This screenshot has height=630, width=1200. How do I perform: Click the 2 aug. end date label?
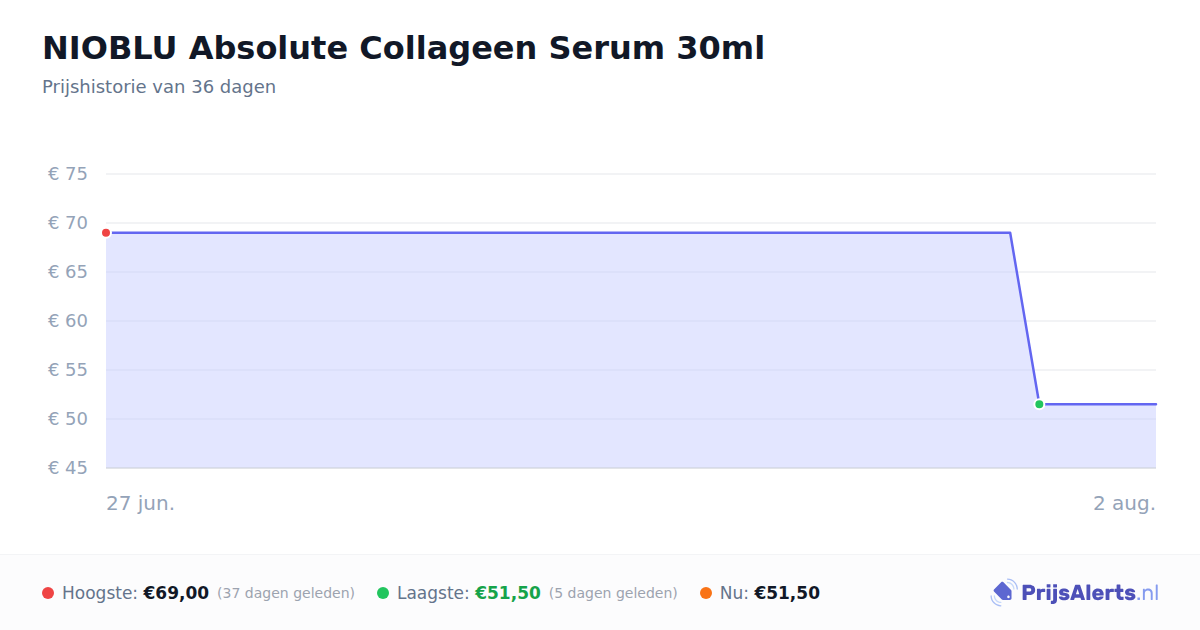coord(1124,503)
